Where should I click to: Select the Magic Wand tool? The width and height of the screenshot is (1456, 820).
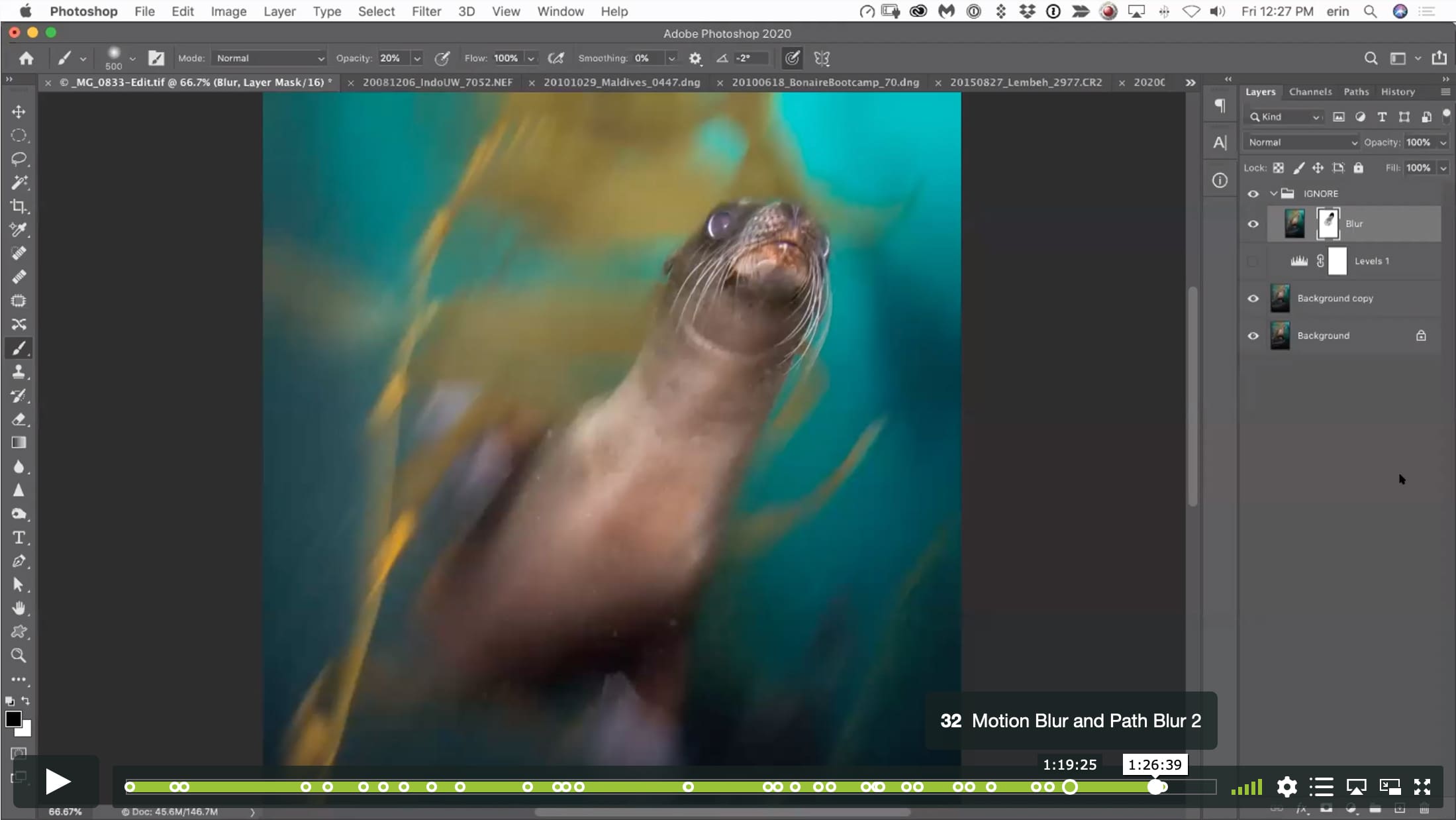pyautogui.click(x=19, y=182)
